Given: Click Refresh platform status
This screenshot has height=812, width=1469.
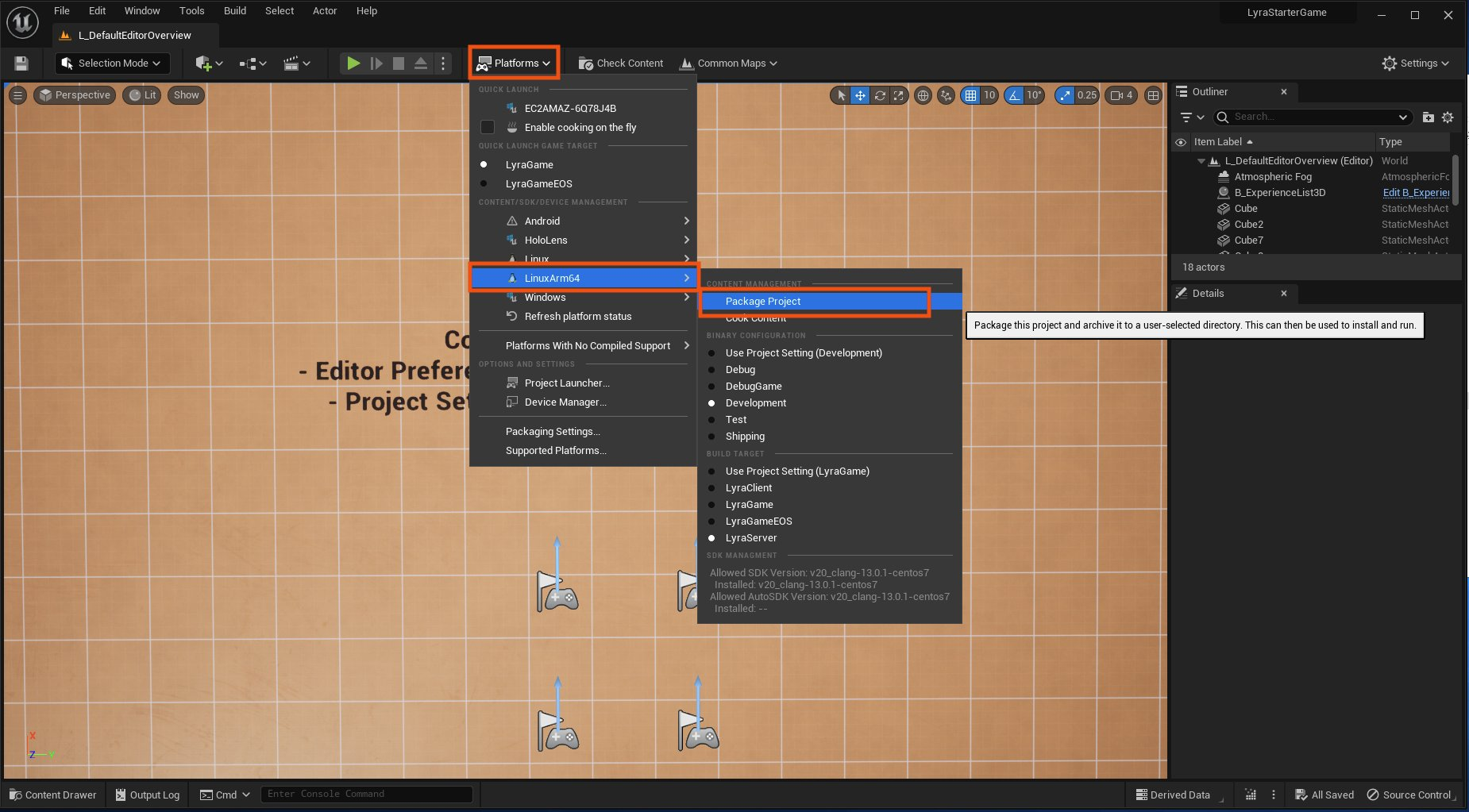Looking at the screenshot, I should click(x=582, y=316).
